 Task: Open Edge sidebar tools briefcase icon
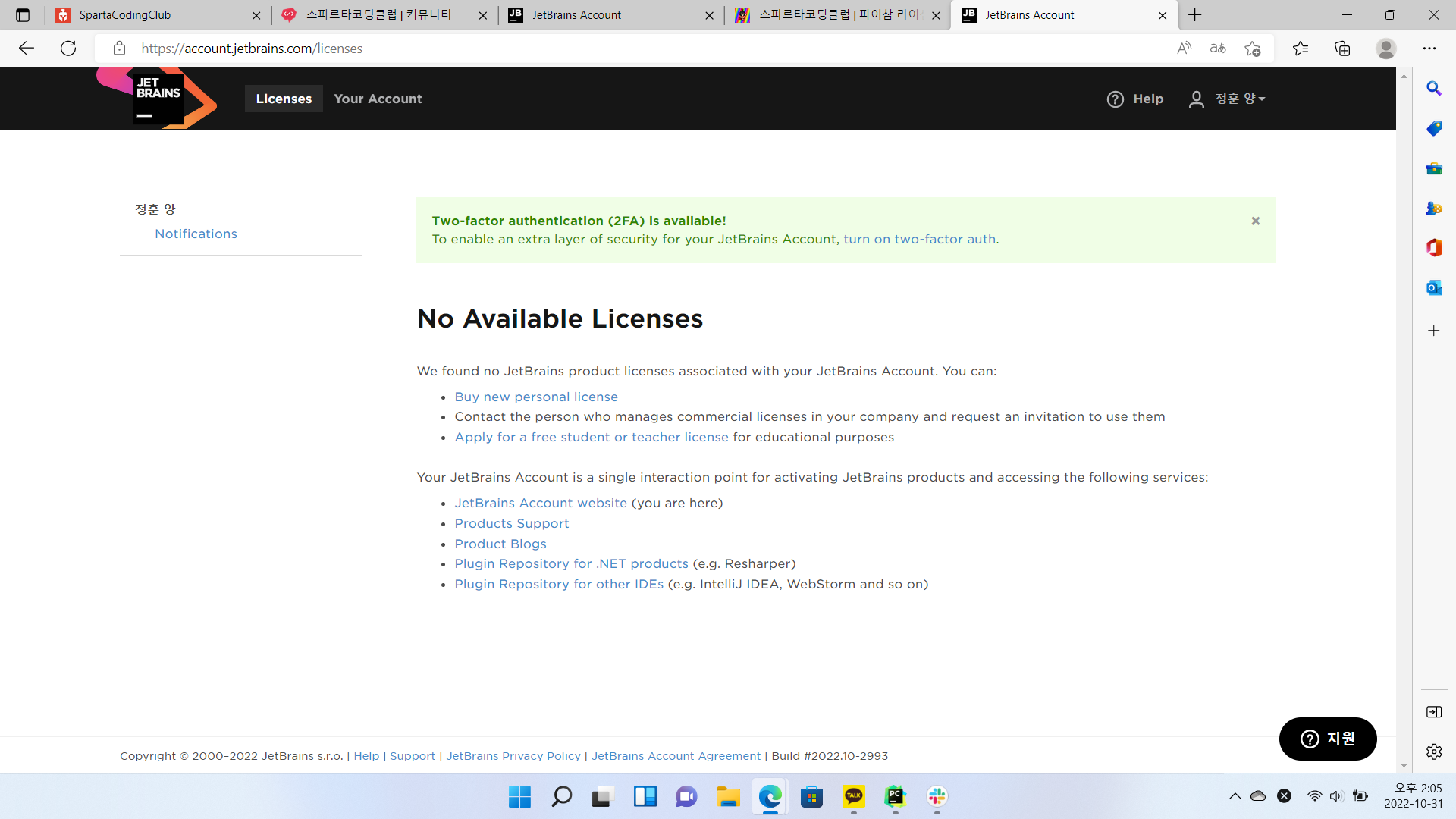pos(1434,168)
